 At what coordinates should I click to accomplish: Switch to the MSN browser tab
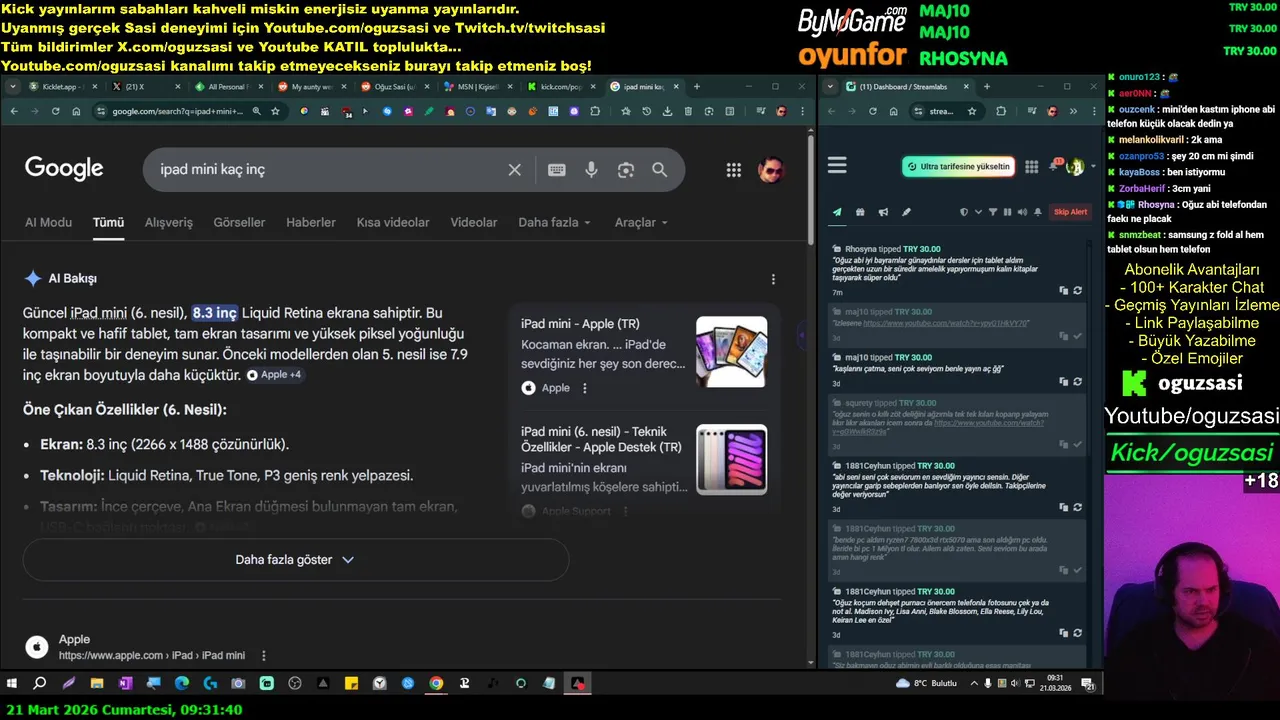coord(479,87)
